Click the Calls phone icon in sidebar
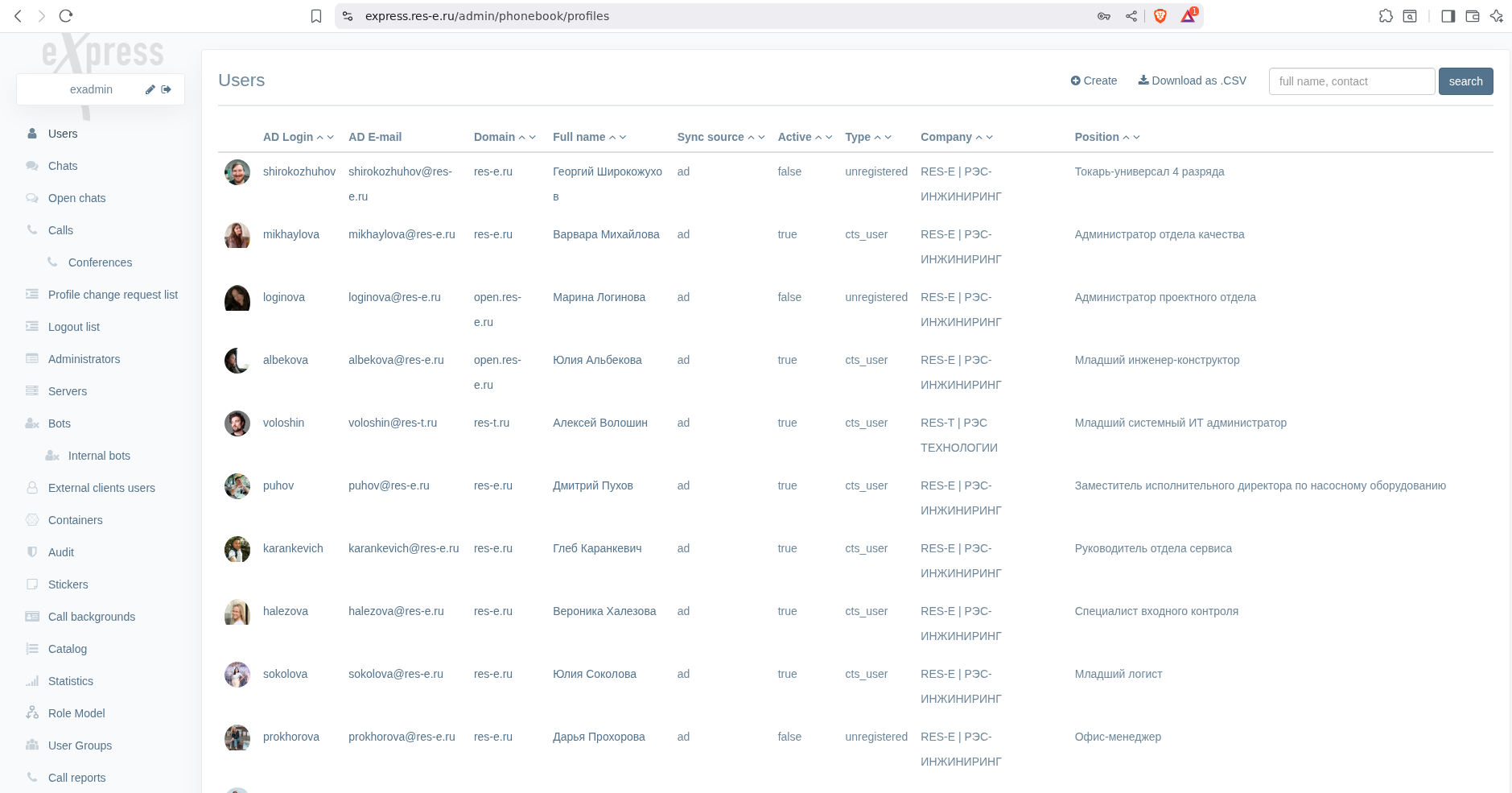Viewport: 1512px width, 793px height. click(32, 230)
